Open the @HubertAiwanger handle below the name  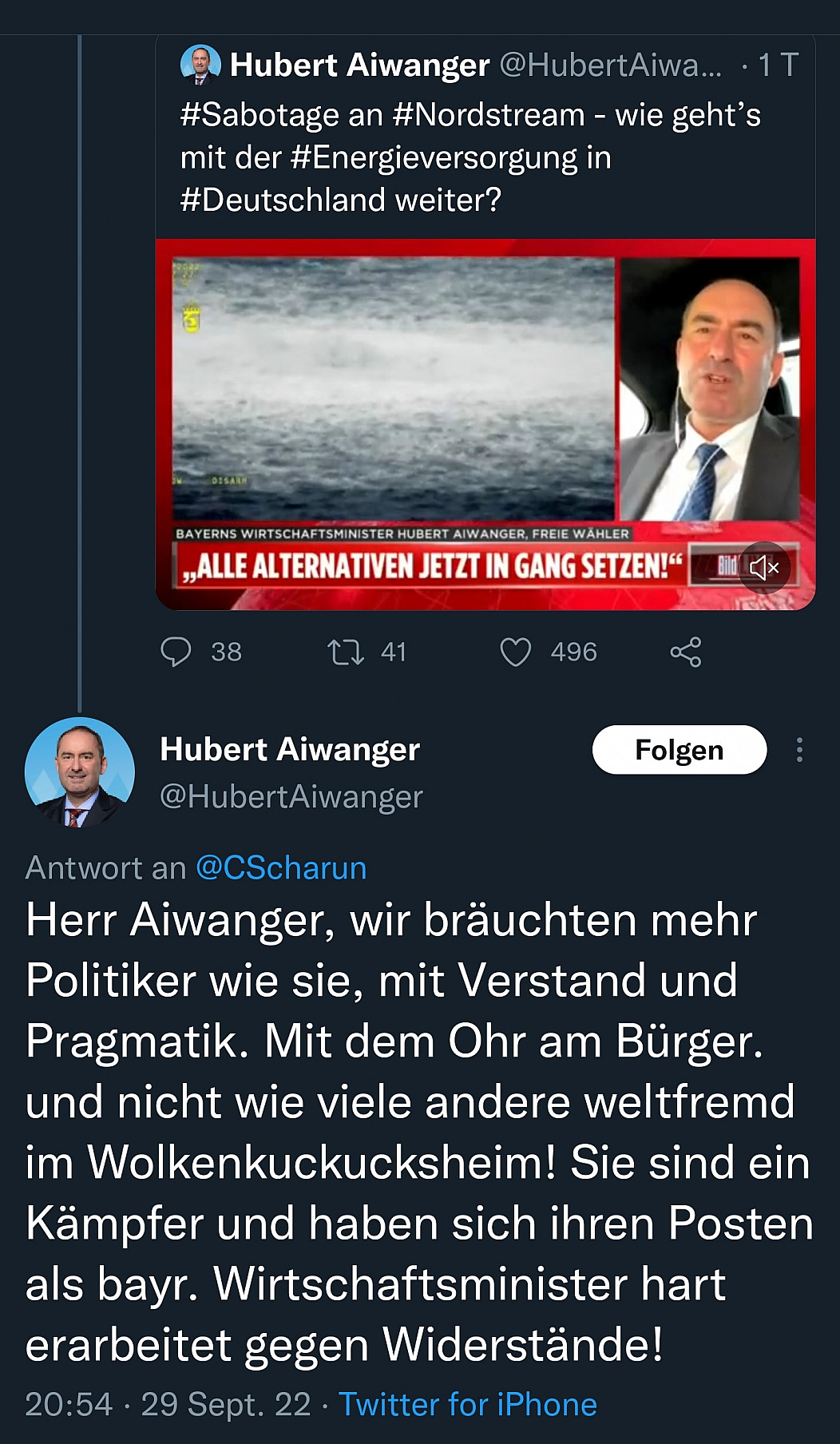coord(291,797)
